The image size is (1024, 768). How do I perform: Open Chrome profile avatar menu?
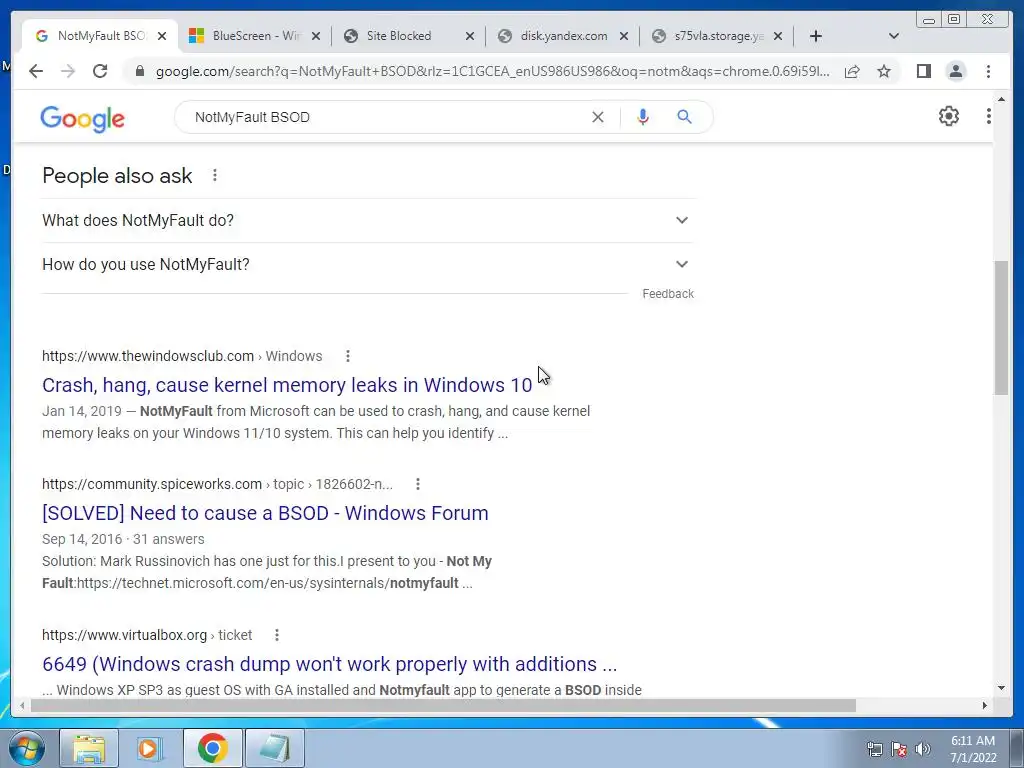(955, 71)
